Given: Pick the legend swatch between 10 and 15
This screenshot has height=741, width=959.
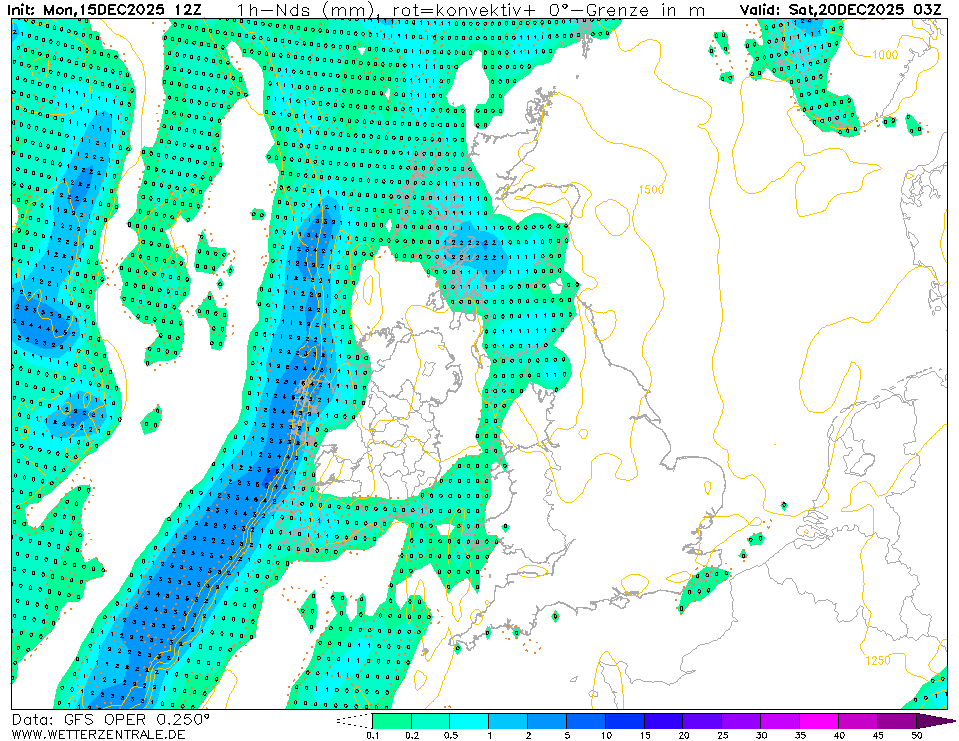Looking at the screenshot, I should coord(625,720).
